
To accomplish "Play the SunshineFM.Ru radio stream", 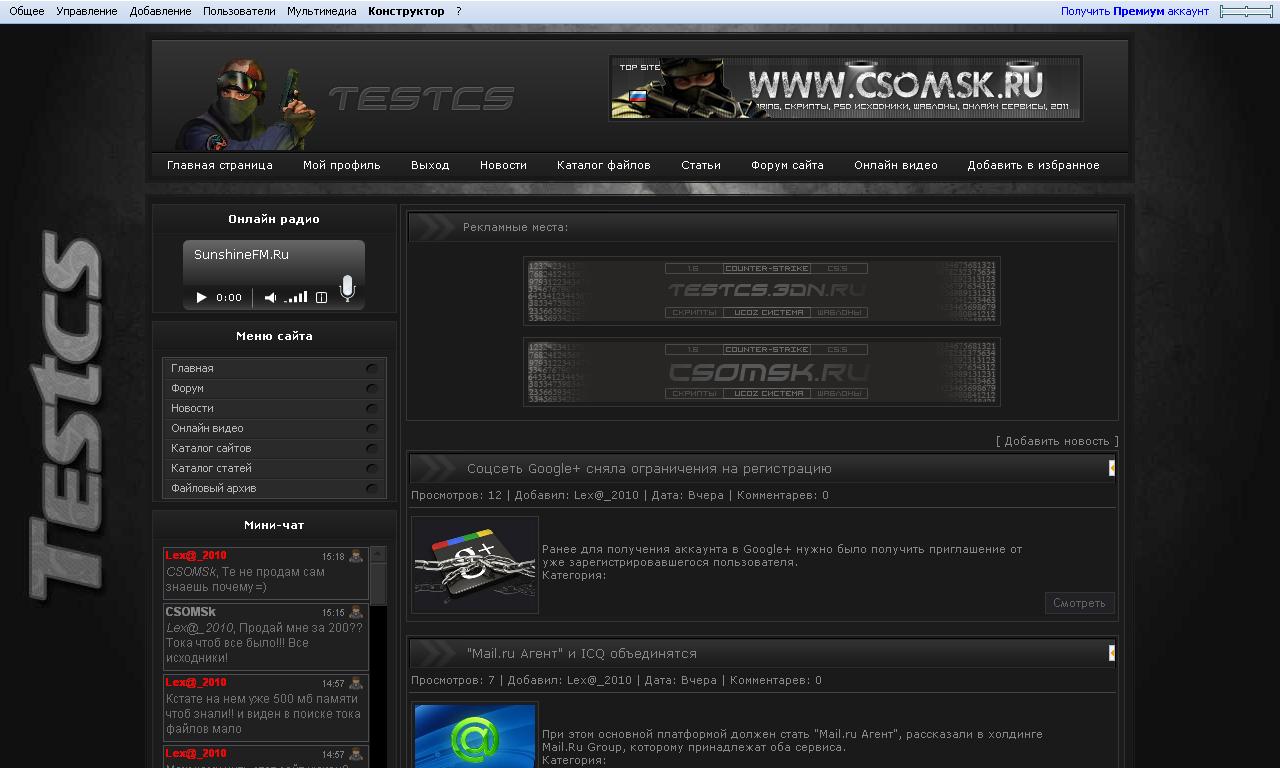I will point(201,297).
